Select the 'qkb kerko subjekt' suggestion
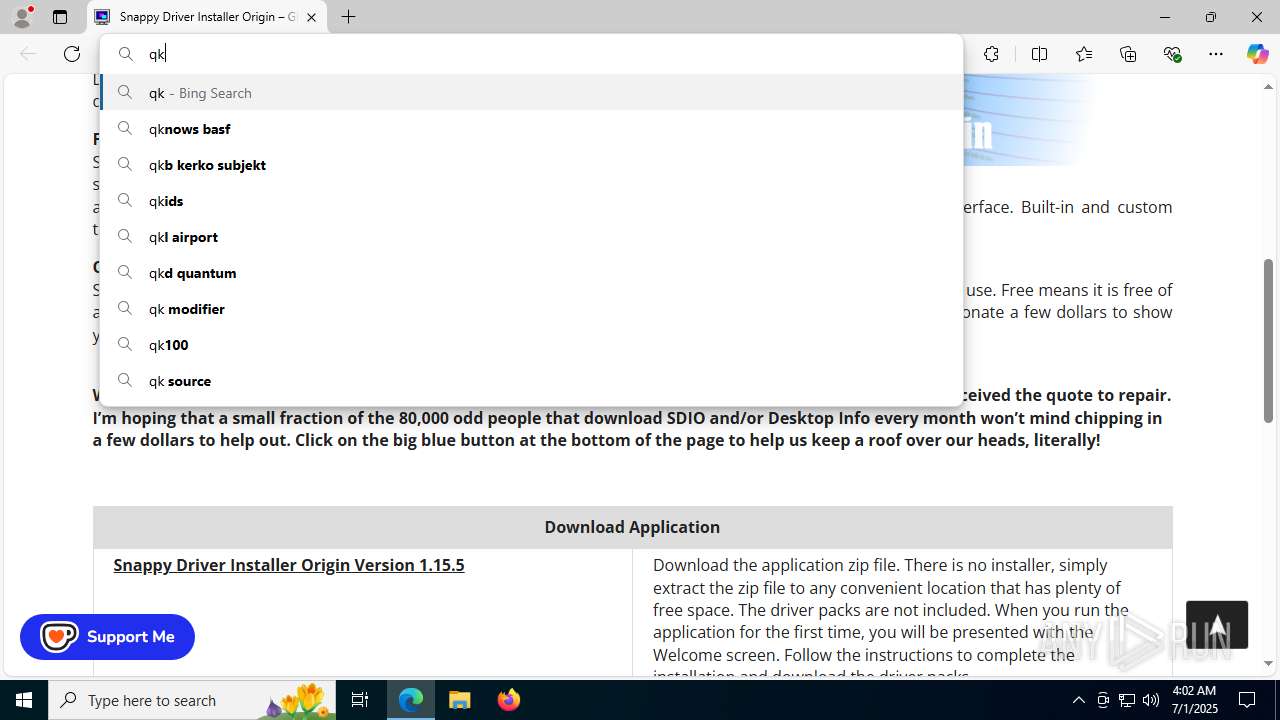This screenshot has height=720, width=1280. tap(531, 165)
